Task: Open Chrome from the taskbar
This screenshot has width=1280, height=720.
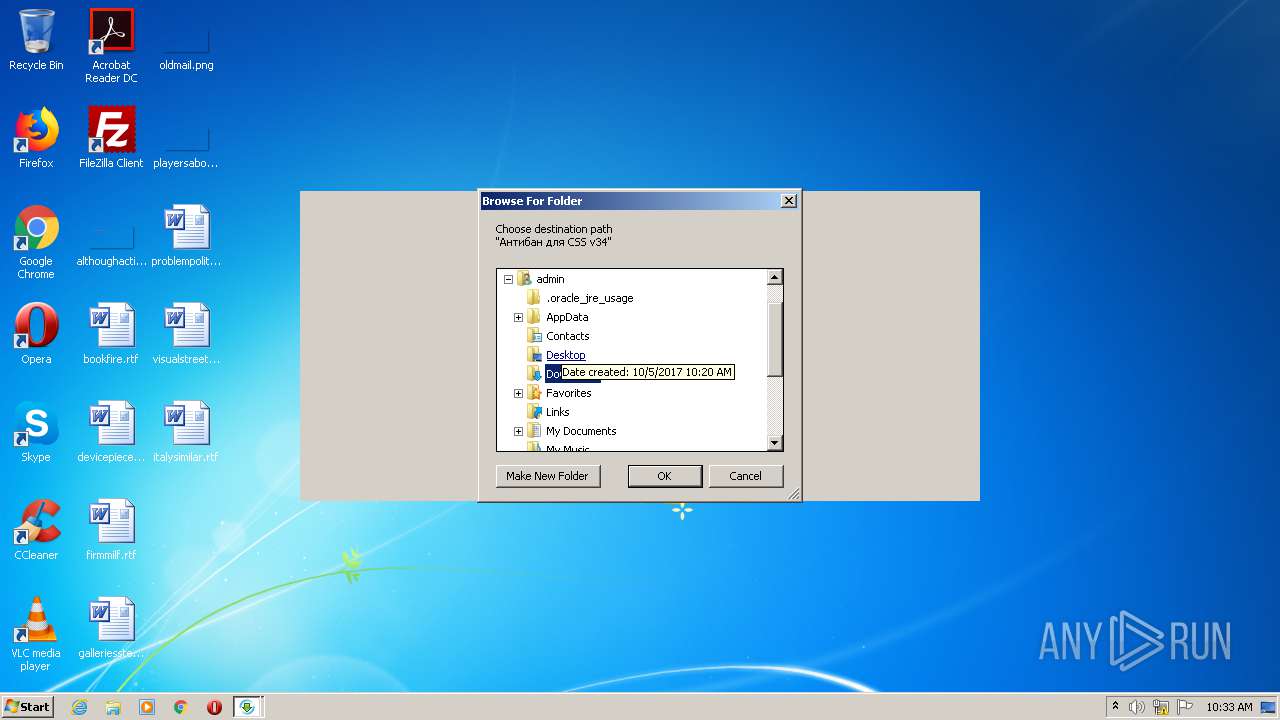Action: click(180, 707)
